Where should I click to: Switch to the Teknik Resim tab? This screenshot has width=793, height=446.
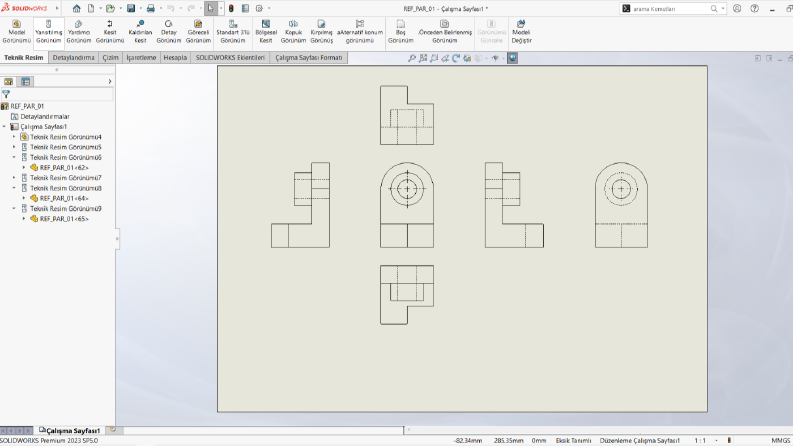pos(24,58)
